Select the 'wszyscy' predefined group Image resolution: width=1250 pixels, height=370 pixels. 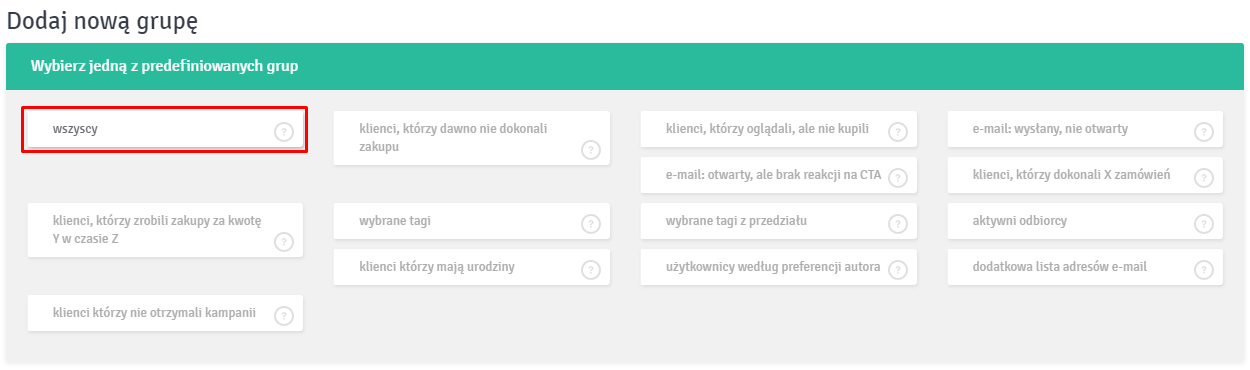[165, 130]
